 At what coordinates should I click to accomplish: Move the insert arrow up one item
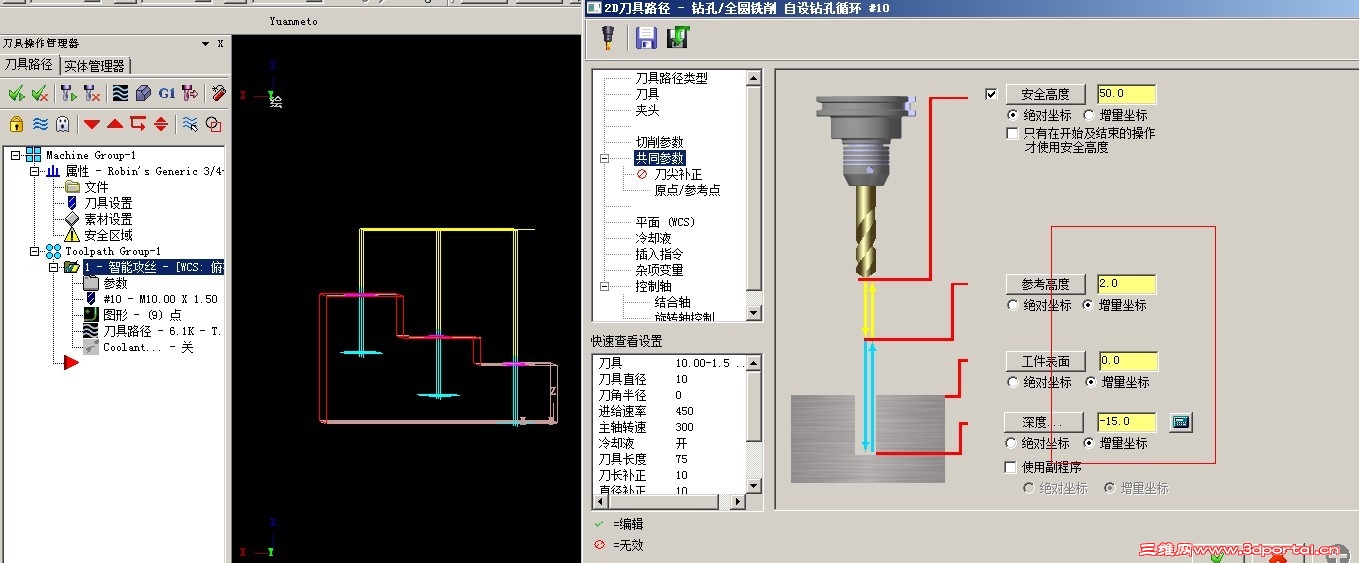(x=115, y=124)
